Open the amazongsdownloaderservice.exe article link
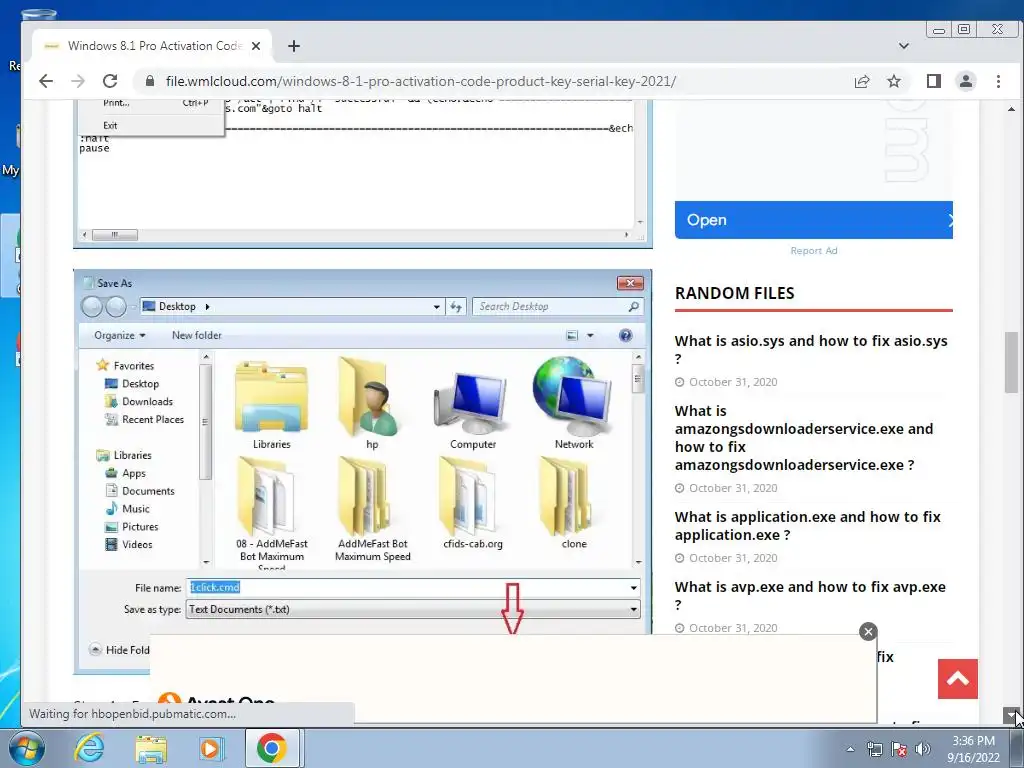 pyautogui.click(x=804, y=438)
